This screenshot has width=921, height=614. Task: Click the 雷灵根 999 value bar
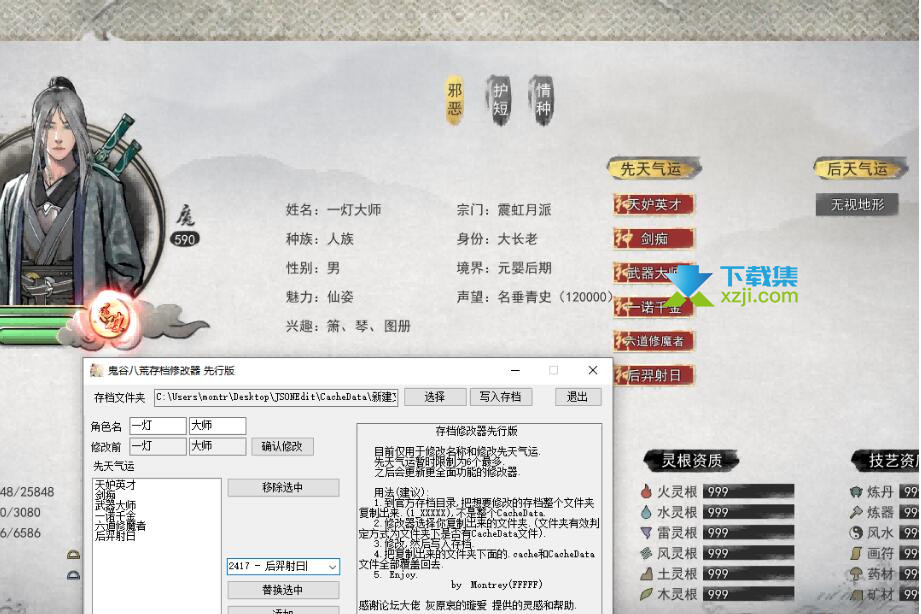[x=748, y=533]
